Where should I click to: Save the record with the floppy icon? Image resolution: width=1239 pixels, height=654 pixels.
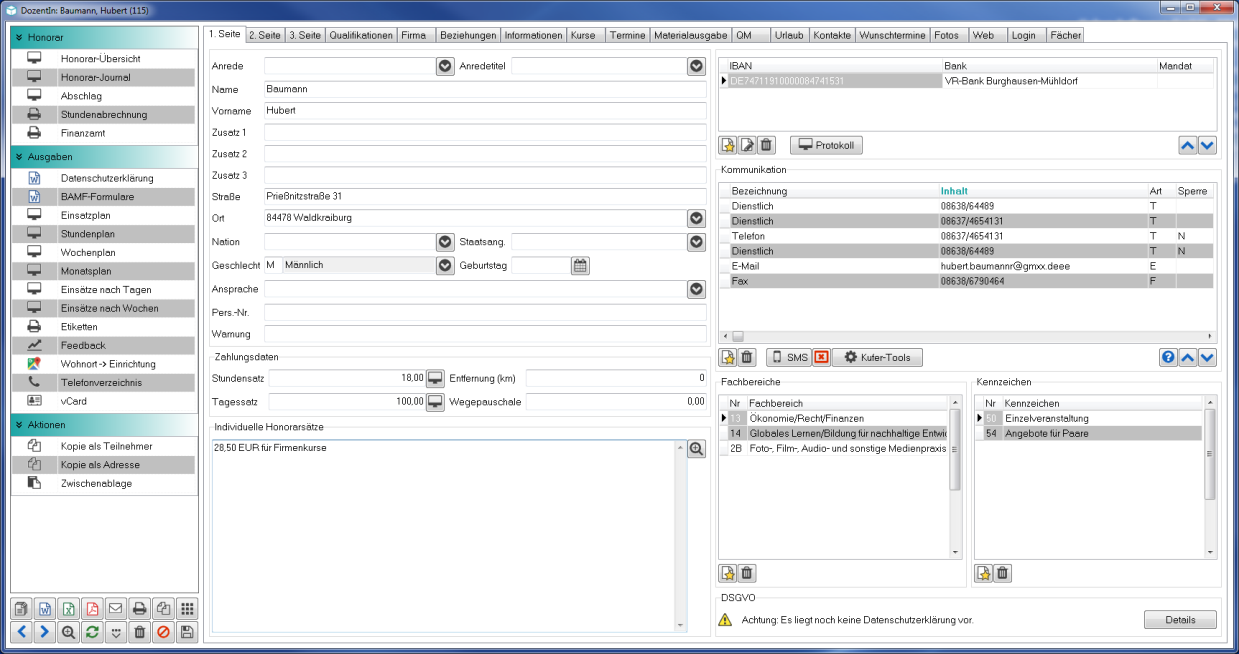pyautogui.click(x=187, y=632)
